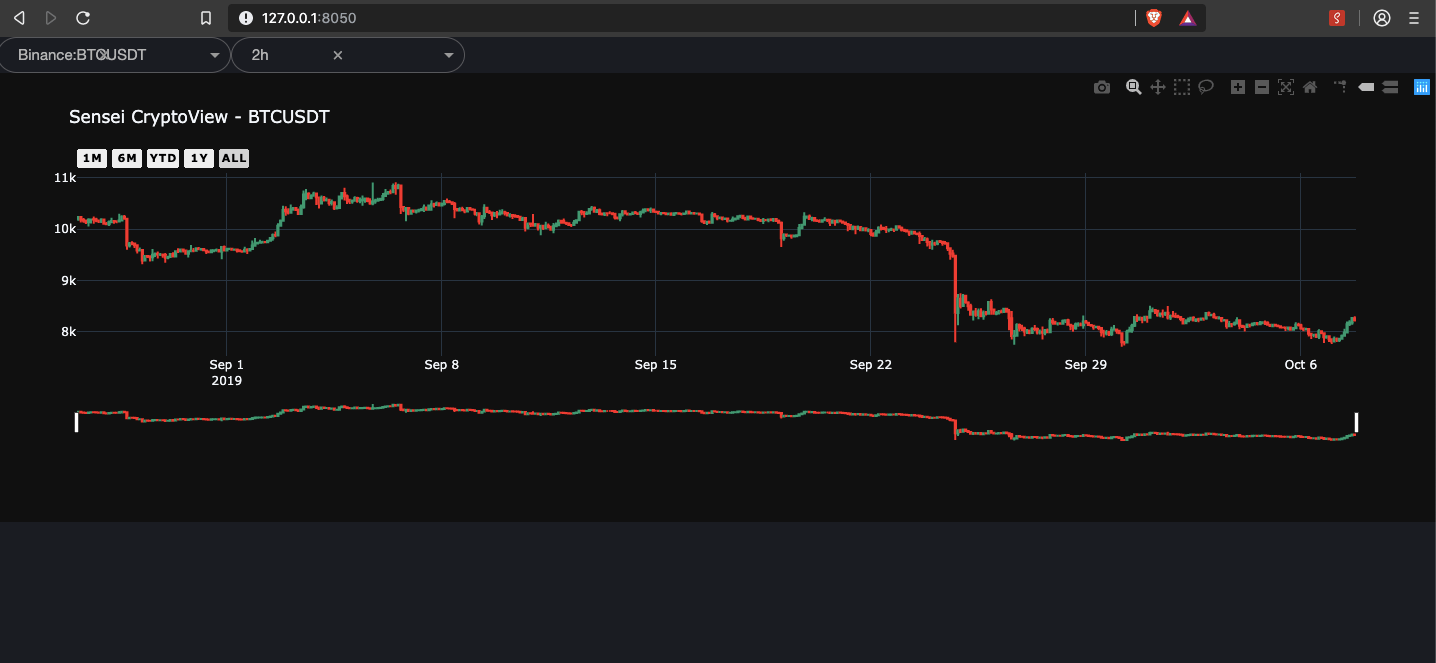Open the Brave Shields menu

1154,17
